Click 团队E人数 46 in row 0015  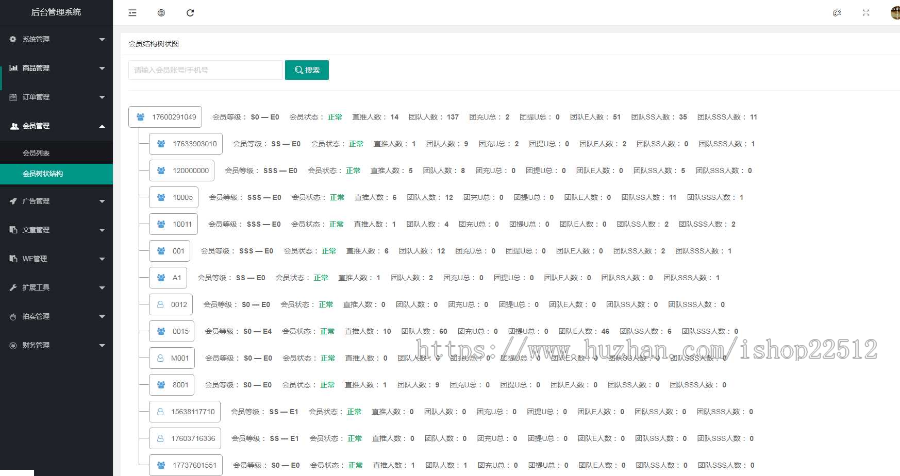tap(584, 331)
